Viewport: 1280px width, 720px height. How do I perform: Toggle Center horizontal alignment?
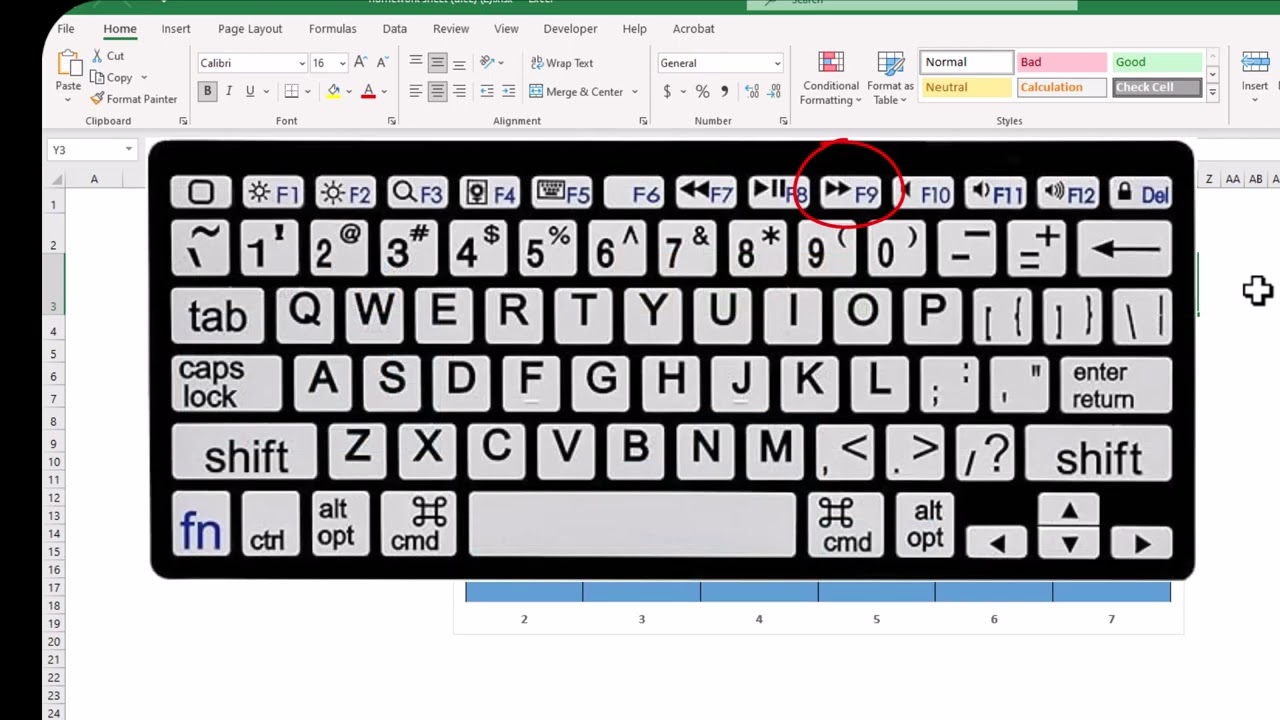[x=437, y=91]
